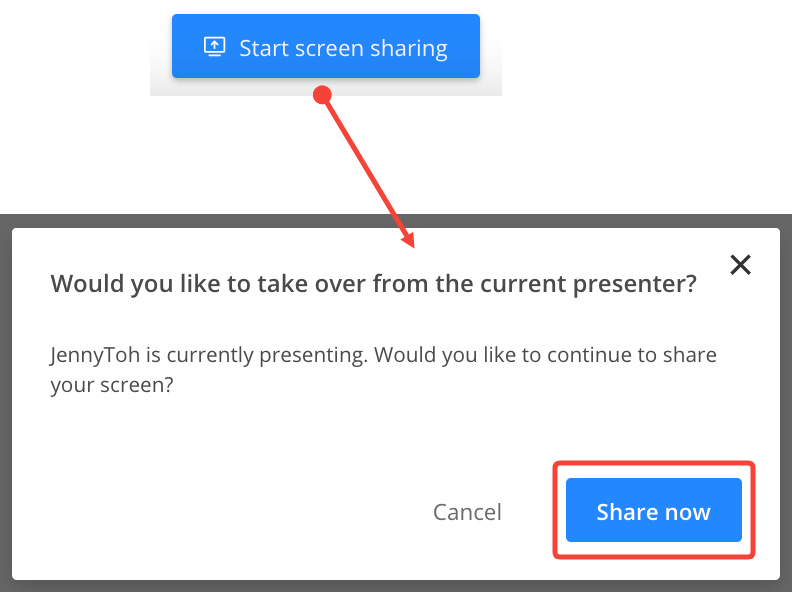This screenshot has width=792, height=592.
Task: Click the 'your screen?' text line
Action: click(112, 385)
